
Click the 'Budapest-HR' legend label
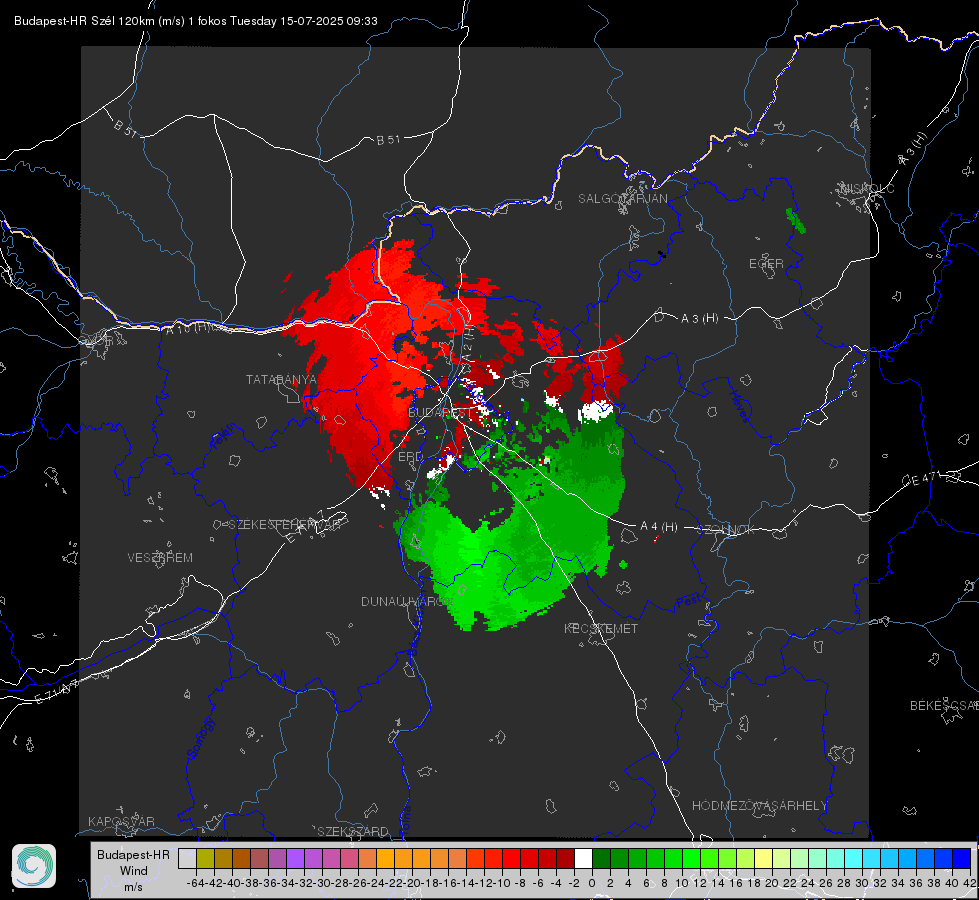133,854
